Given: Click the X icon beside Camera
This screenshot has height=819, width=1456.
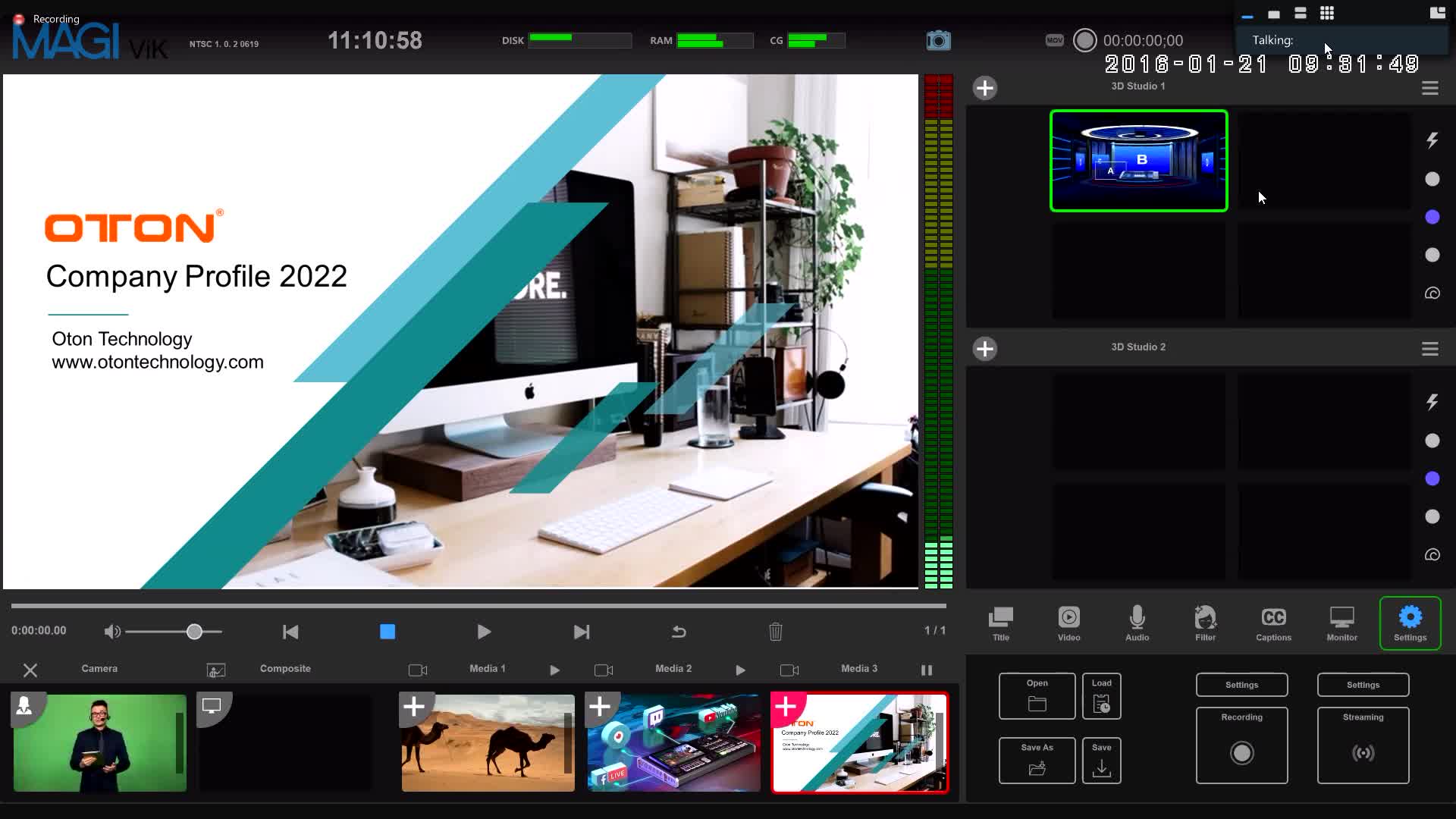Looking at the screenshot, I should click(x=30, y=670).
